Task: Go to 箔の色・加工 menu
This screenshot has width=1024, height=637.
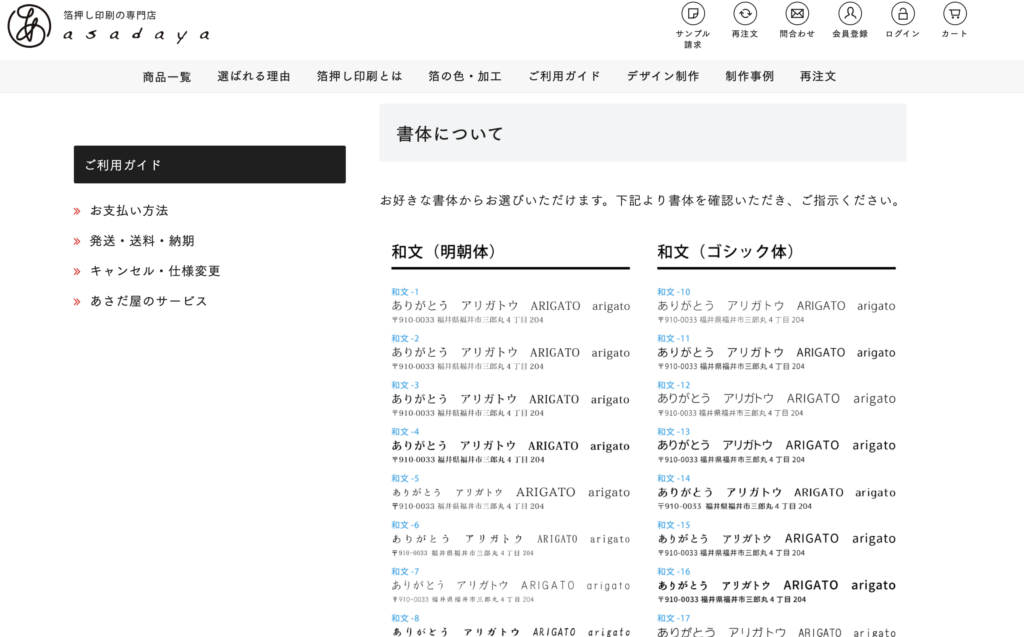Action: point(465,76)
